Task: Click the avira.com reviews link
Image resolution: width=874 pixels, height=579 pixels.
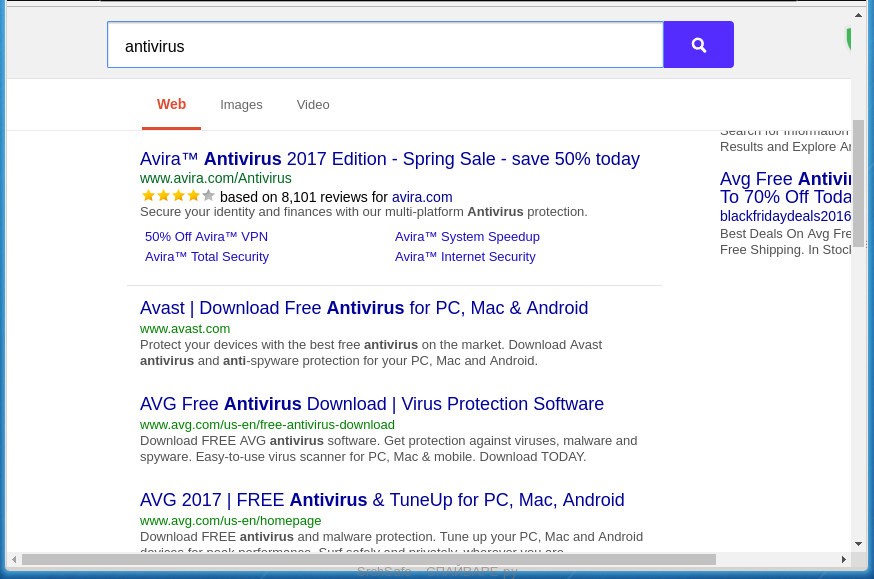Action: 421,198
